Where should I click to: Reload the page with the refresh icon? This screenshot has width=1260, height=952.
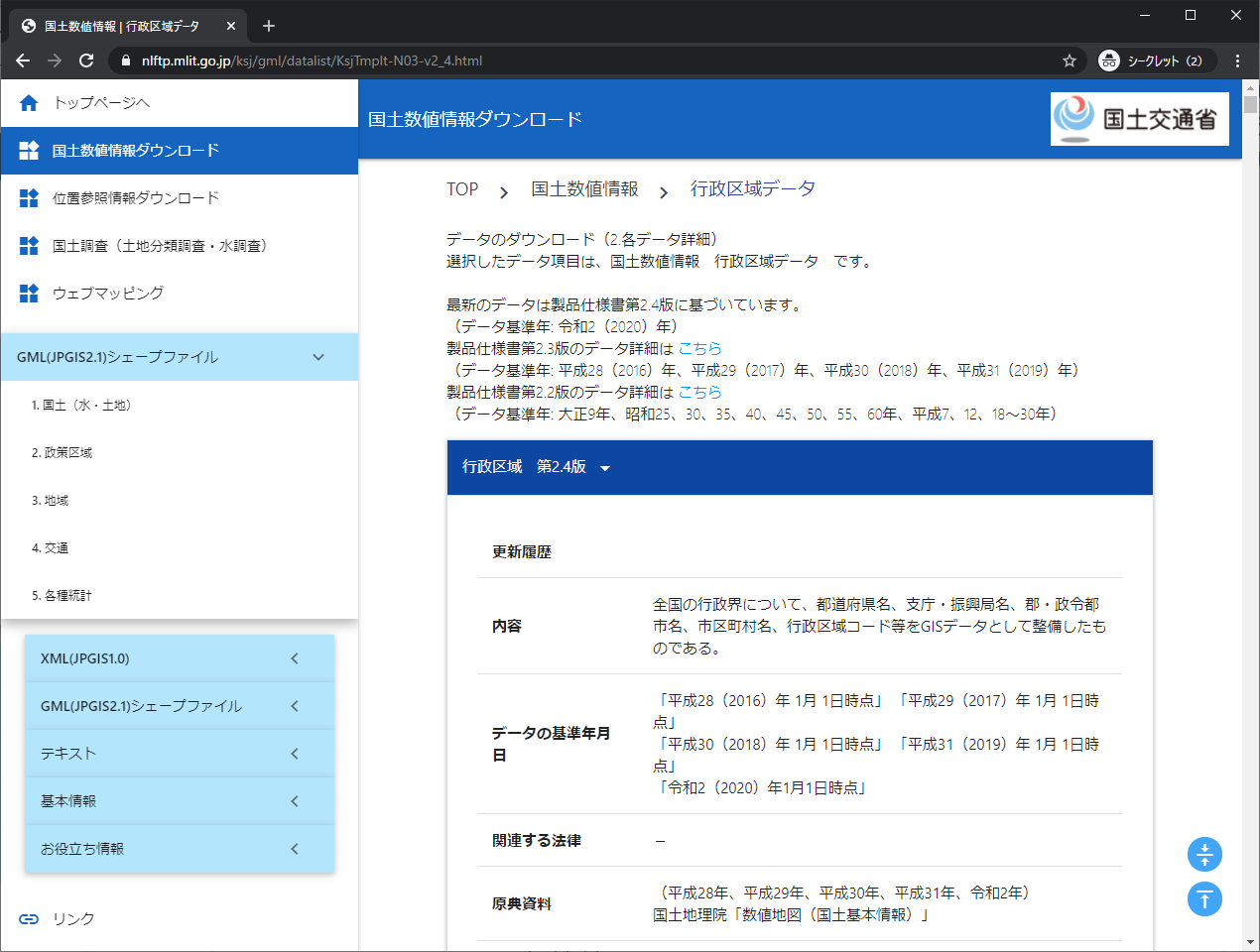tap(86, 60)
